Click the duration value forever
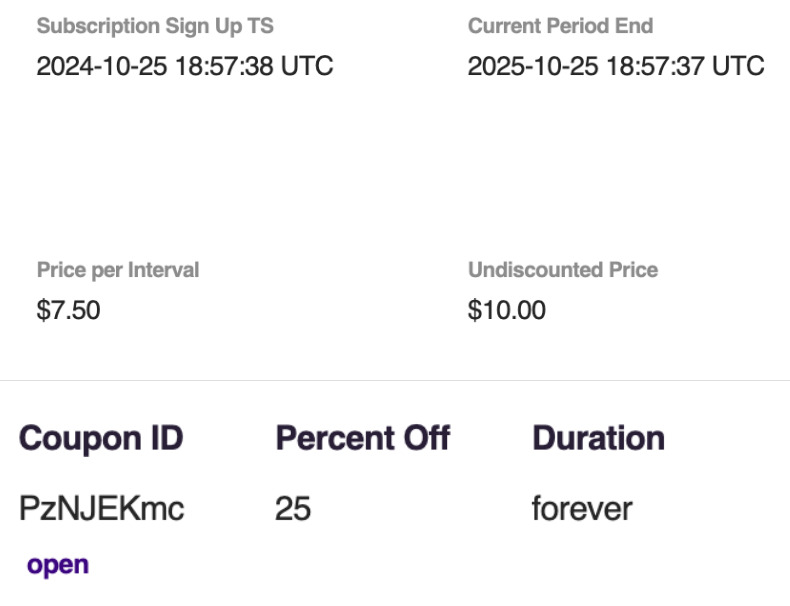Image resolution: width=790 pixels, height=606 pixels. point(582,509)
